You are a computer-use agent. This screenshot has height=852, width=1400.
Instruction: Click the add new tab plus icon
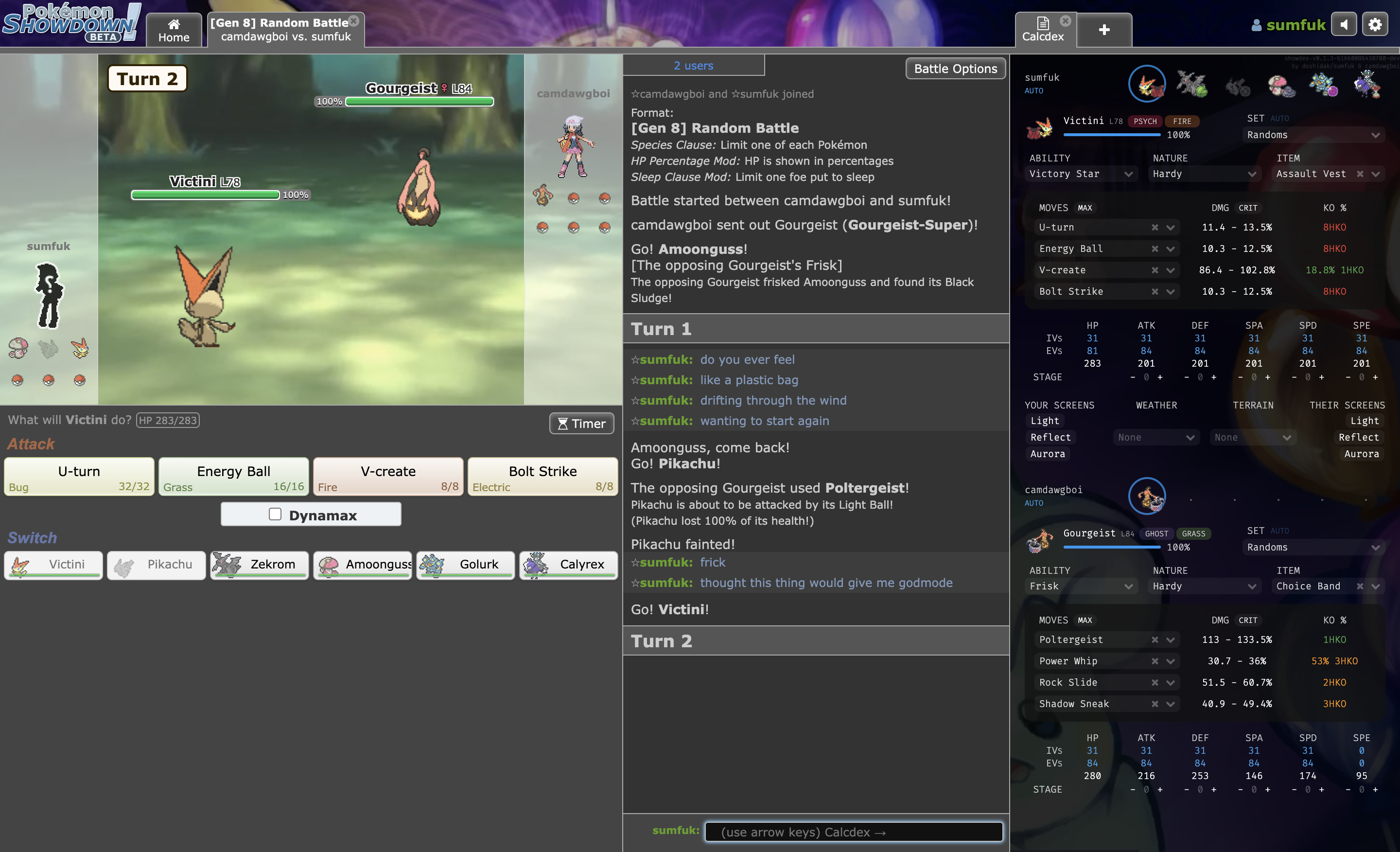click(x=1105, y=28)
